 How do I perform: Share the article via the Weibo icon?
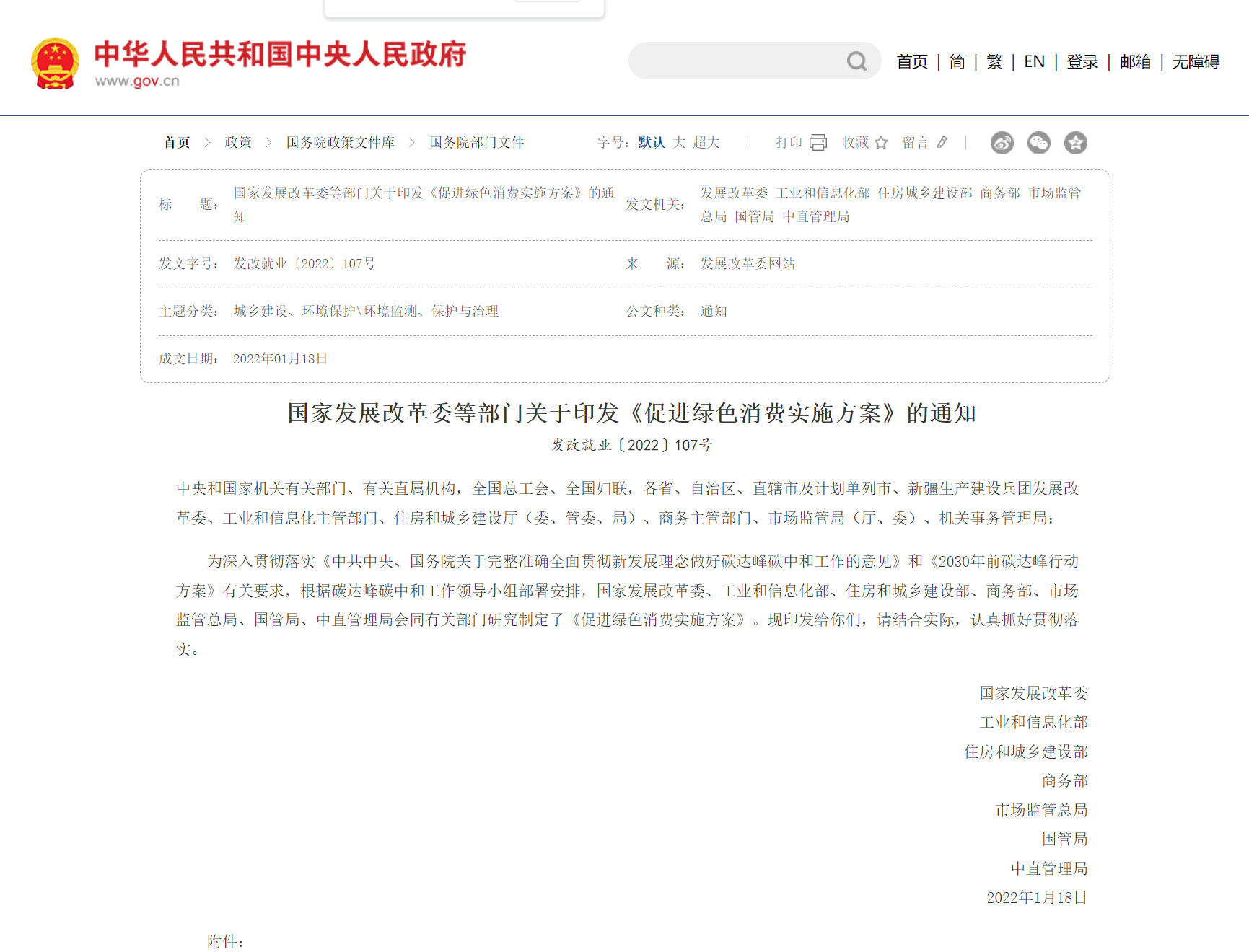1002,142
